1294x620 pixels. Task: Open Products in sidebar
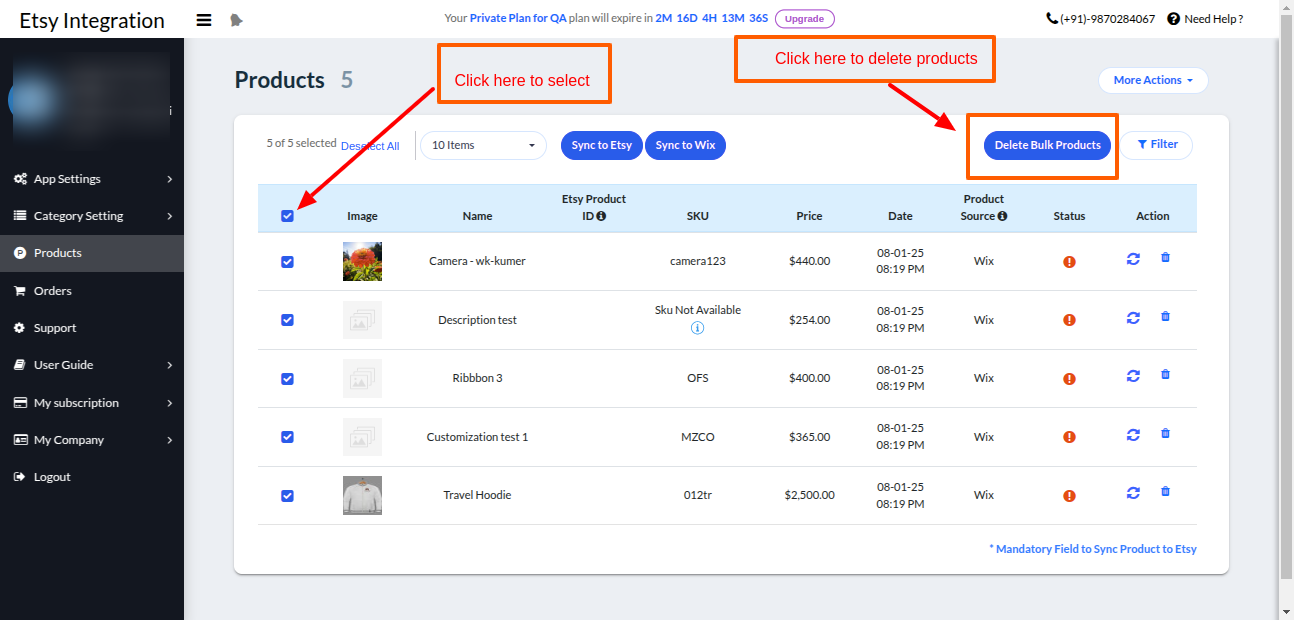[92, 253]
